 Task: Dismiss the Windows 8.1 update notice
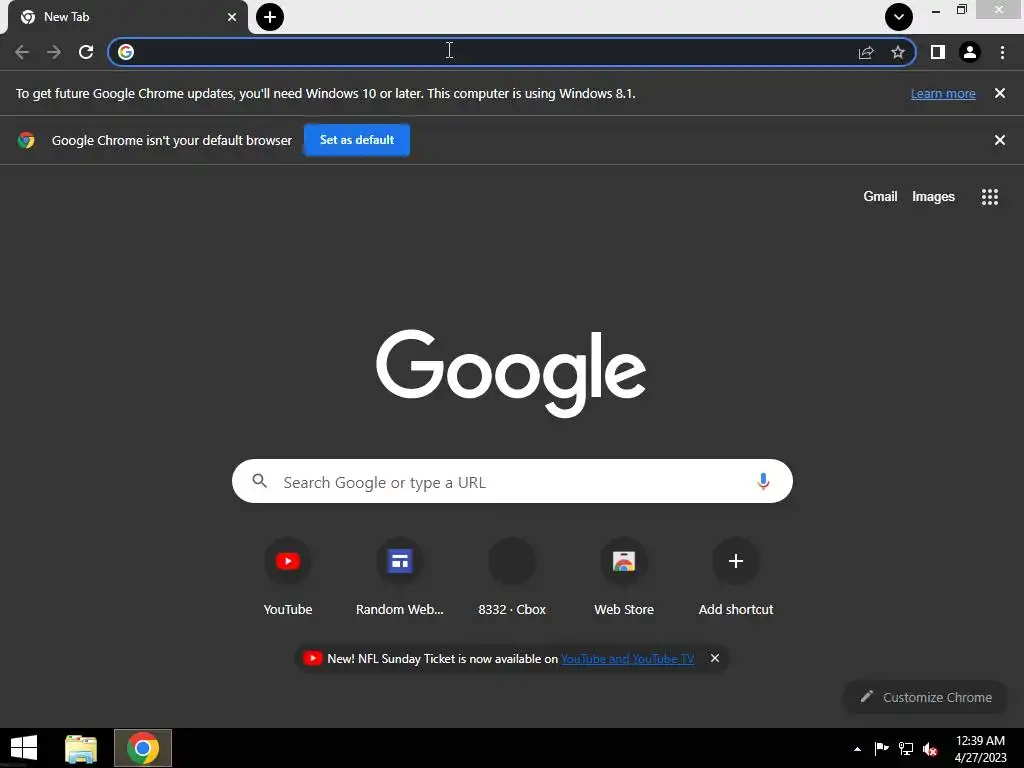999,93
